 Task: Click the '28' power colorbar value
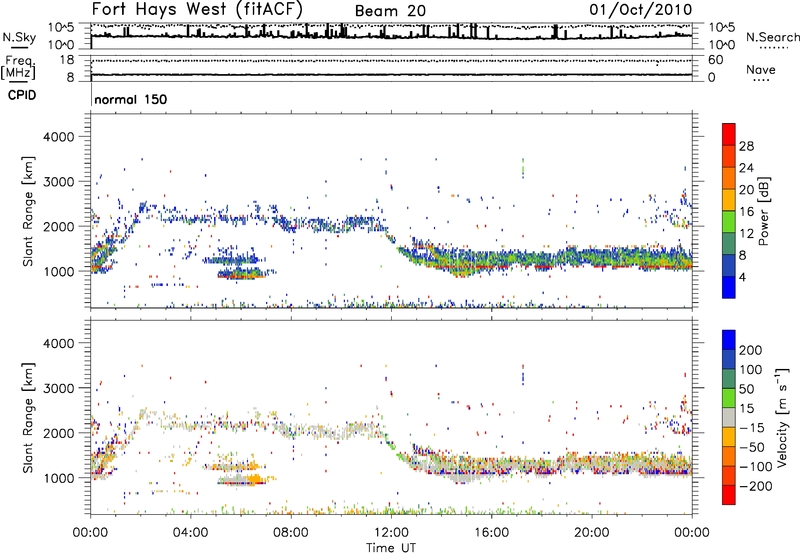746,146
